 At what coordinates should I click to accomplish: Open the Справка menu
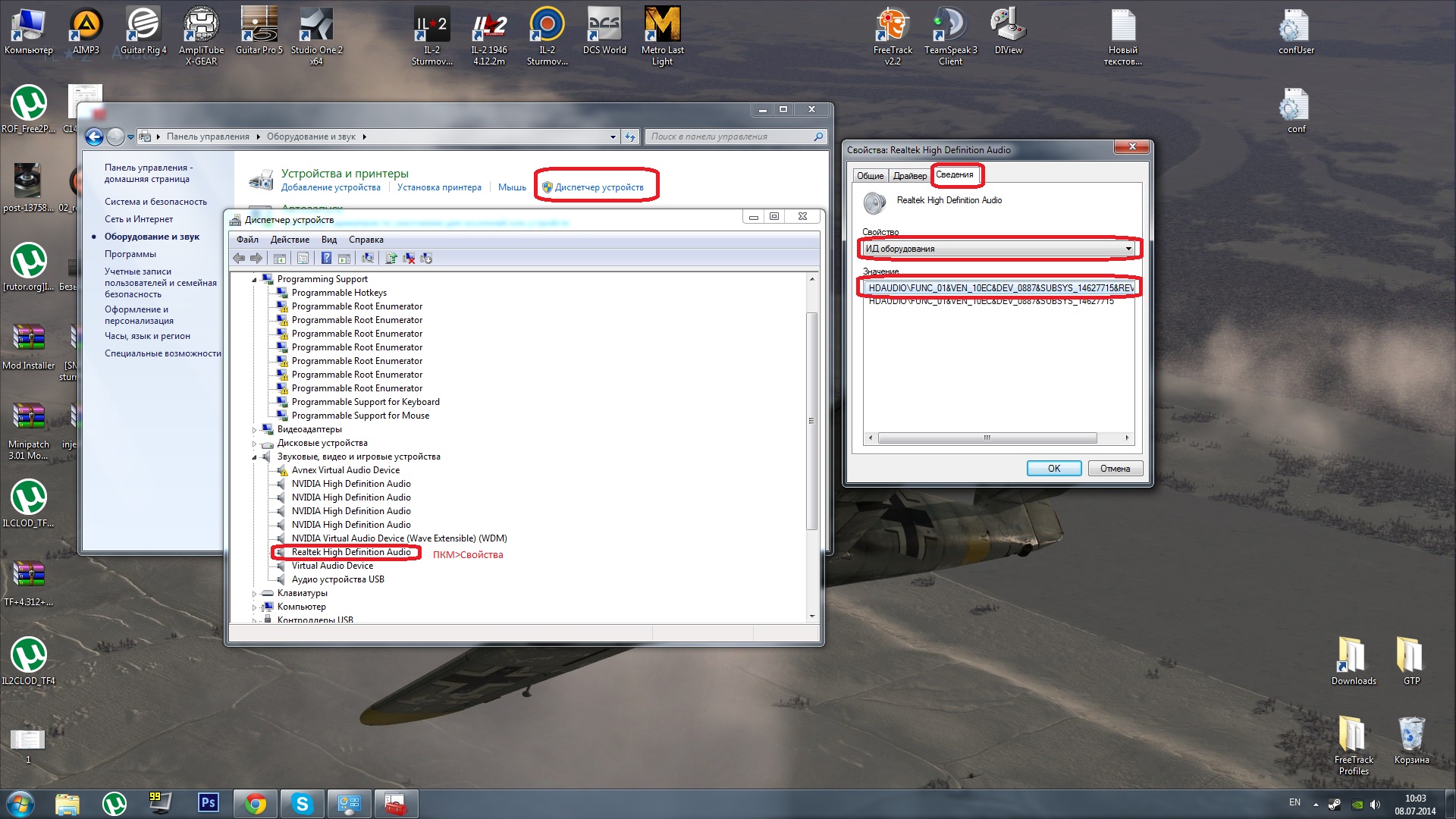366,240
